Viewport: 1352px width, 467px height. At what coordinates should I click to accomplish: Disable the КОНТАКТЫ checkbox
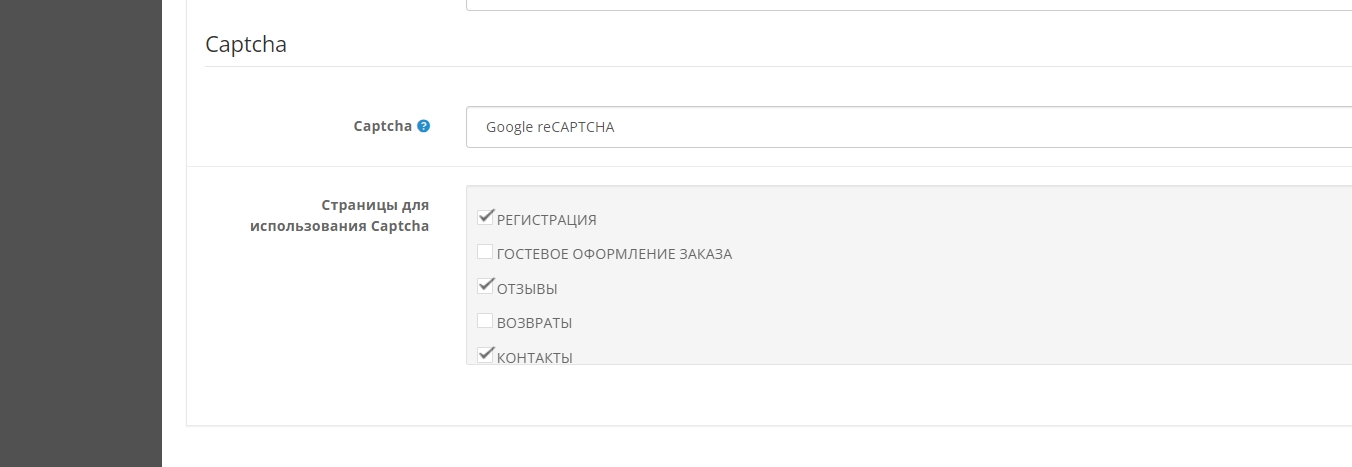click(x=486, y=354)
